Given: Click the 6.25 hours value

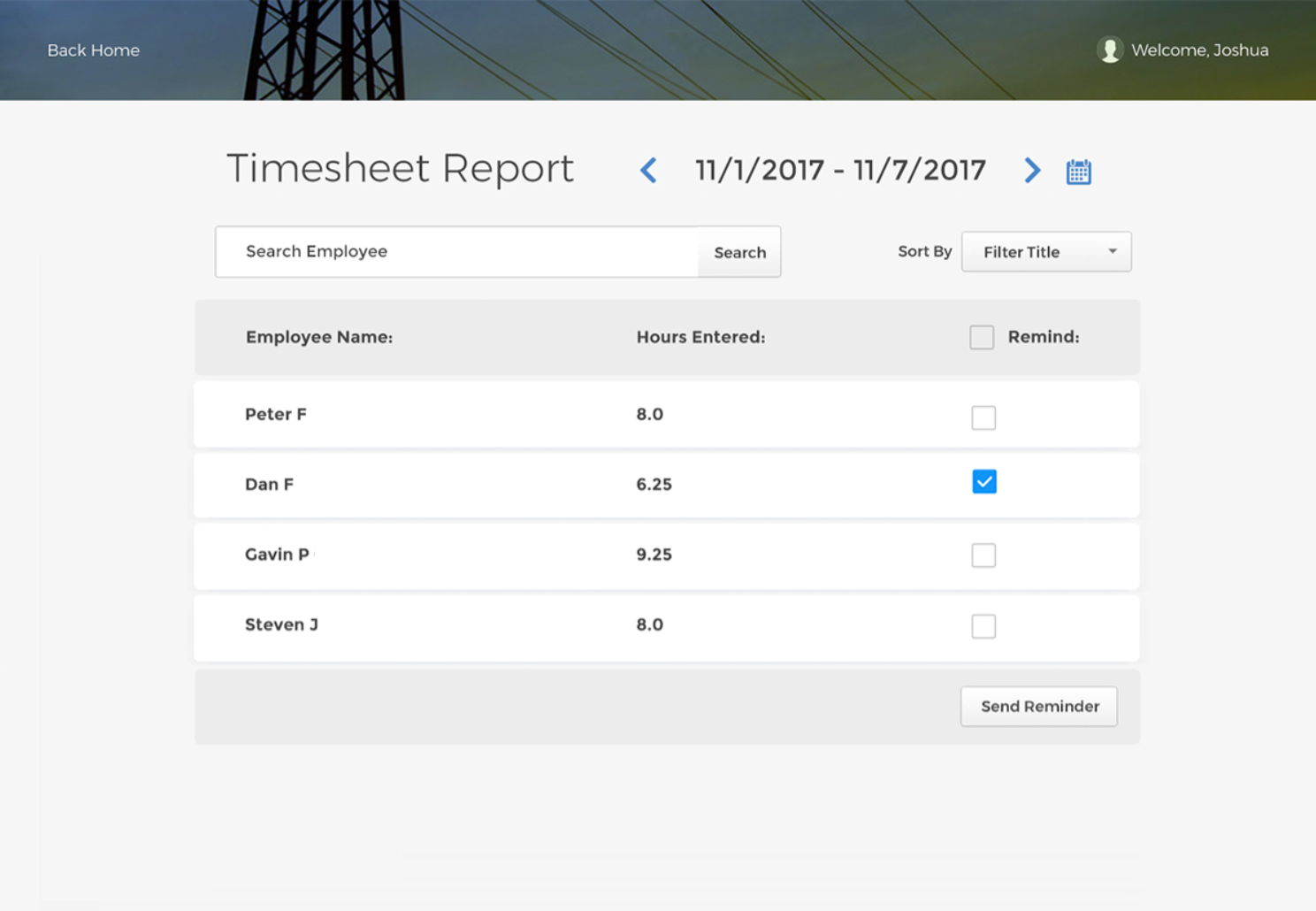Looking at the screenshot, I should click(x=654, y=484).
